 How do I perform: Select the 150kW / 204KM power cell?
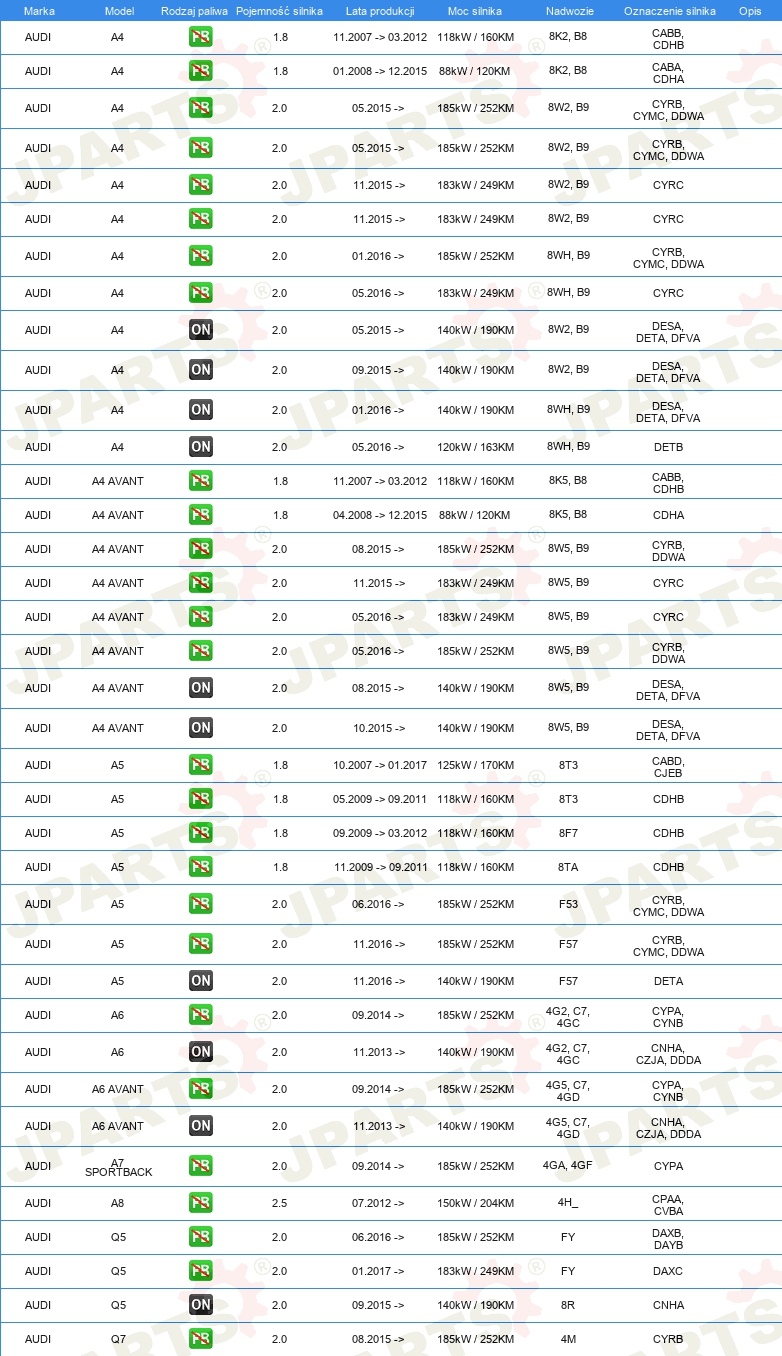[x=476, y=1203]
